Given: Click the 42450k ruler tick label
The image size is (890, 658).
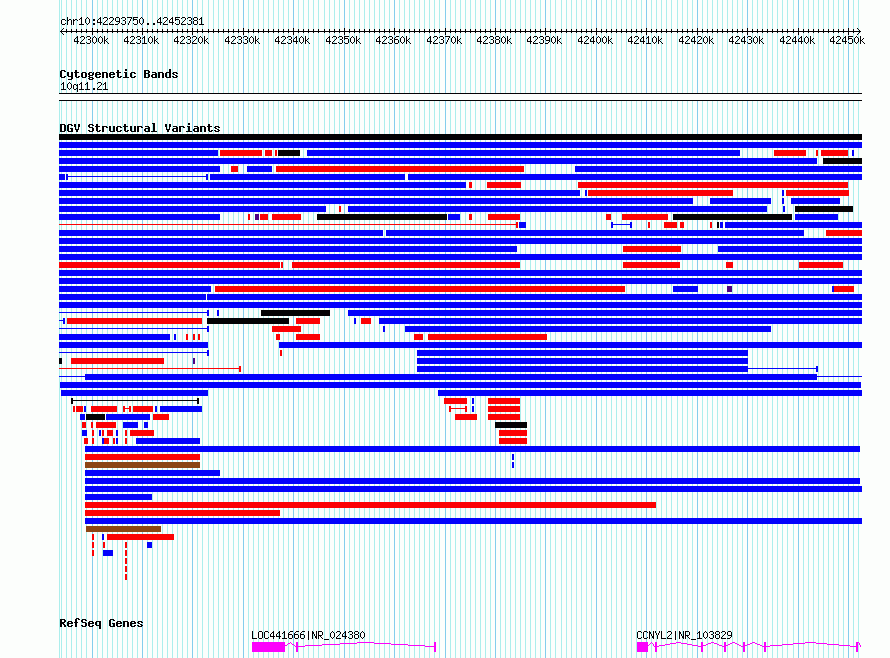Looking at the screenshot, I should click(x=847, y=40).
